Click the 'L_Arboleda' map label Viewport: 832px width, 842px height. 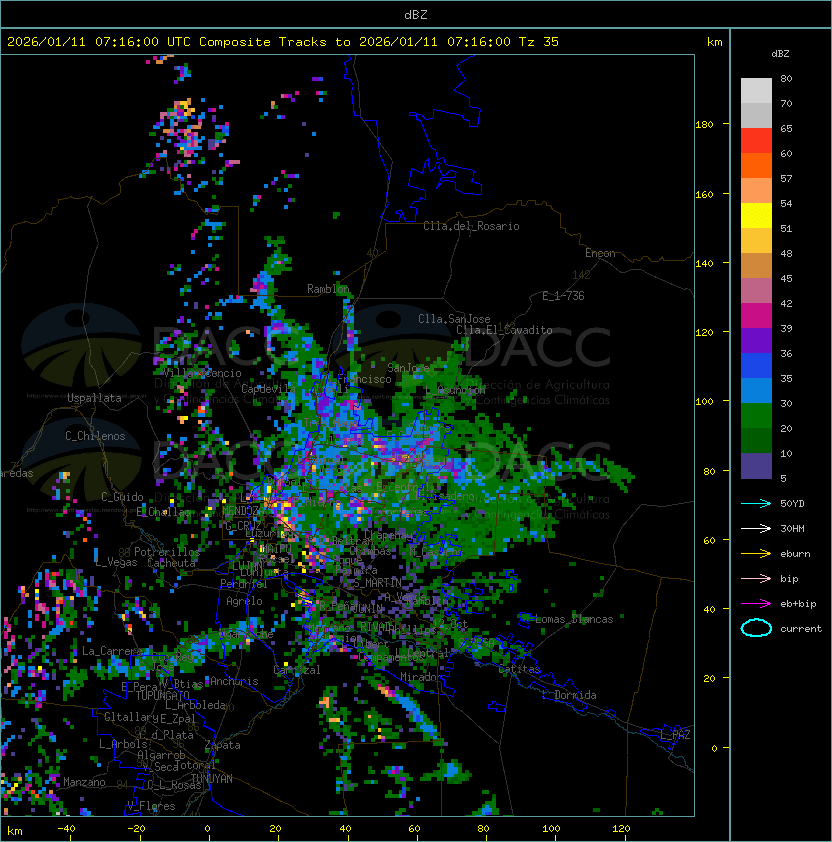[x=195, y=705]
